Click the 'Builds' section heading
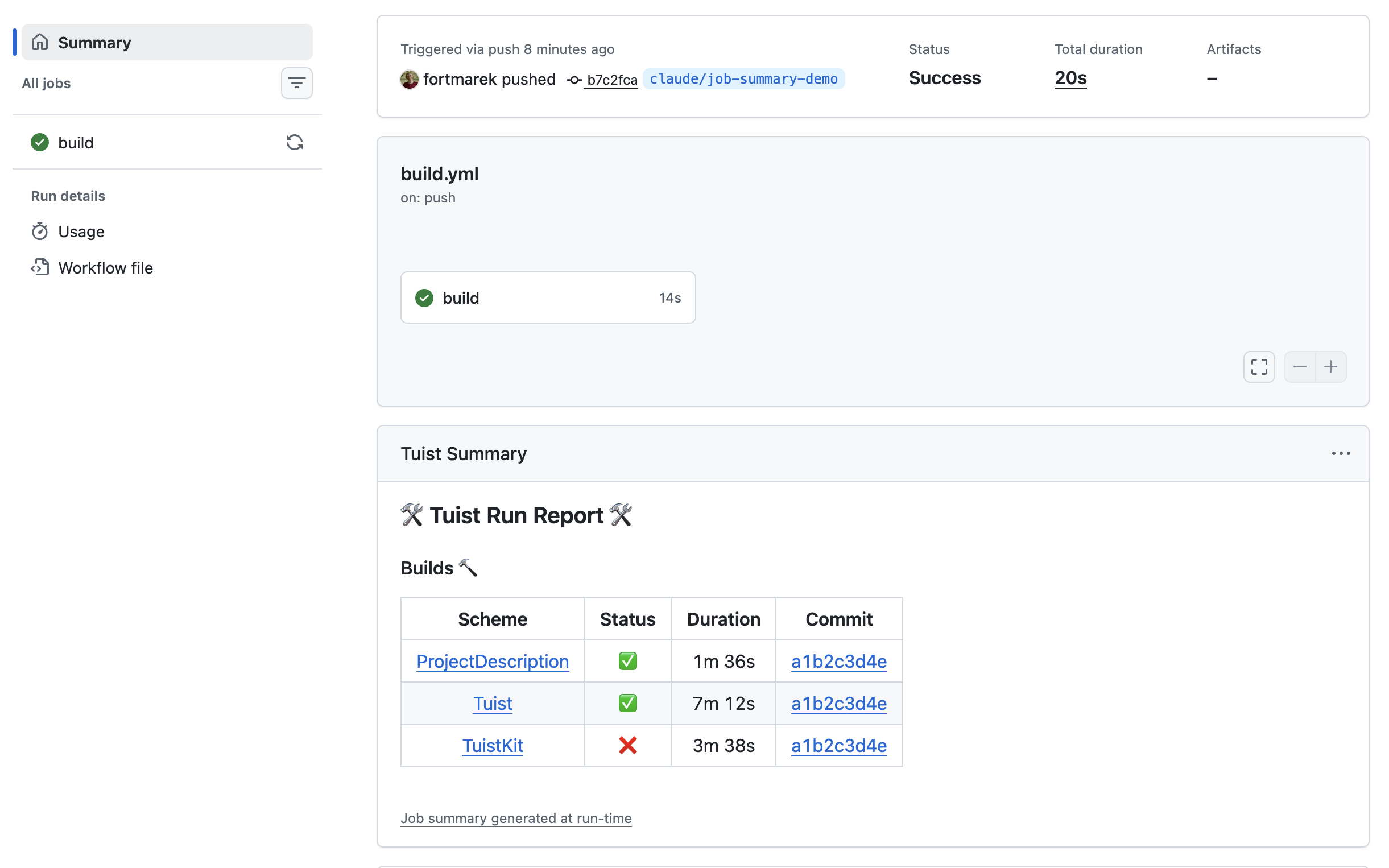This screenshot has width=1389, height=868. [x=439, y=568]
